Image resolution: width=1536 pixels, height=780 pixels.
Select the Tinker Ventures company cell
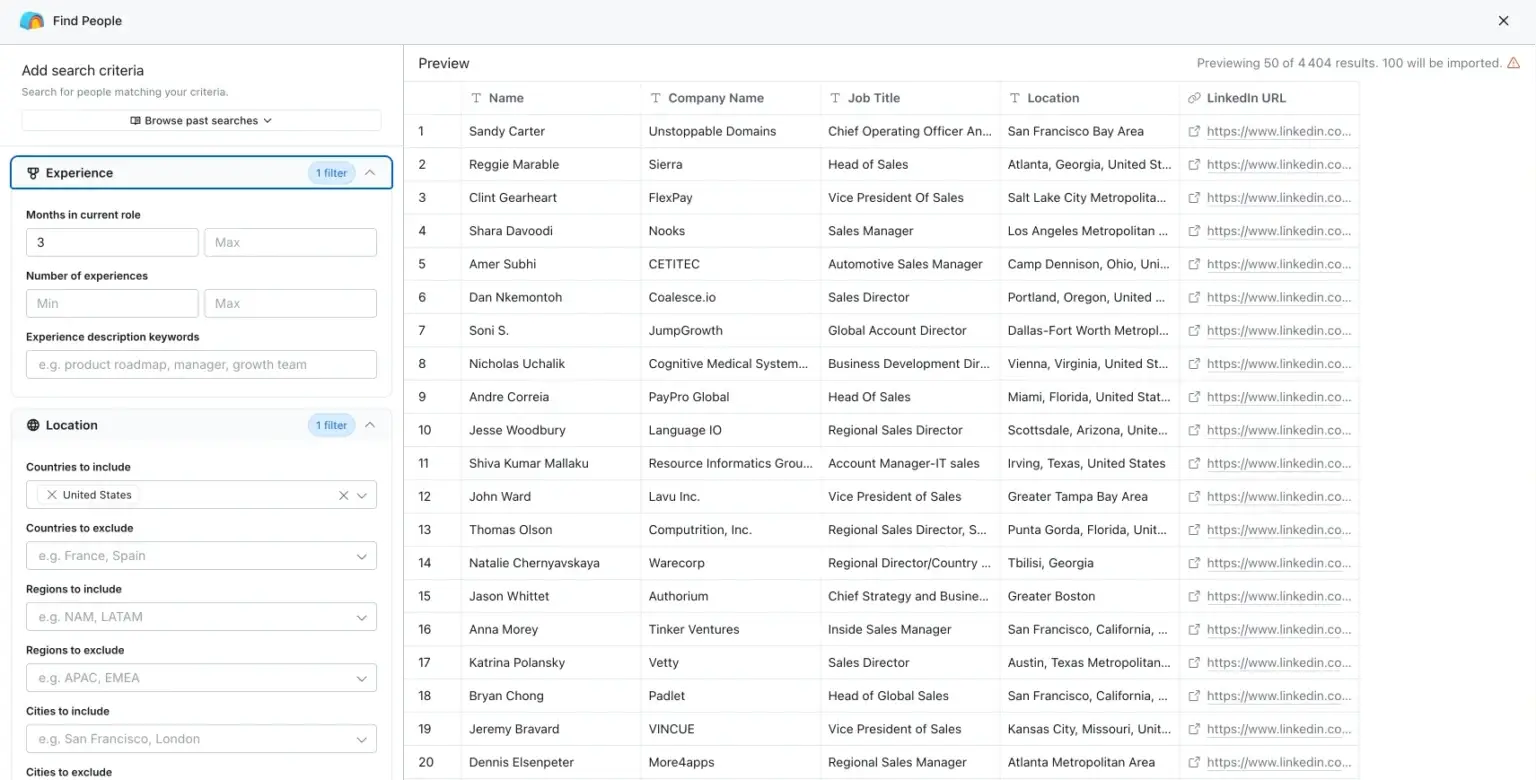click(731, 629)
